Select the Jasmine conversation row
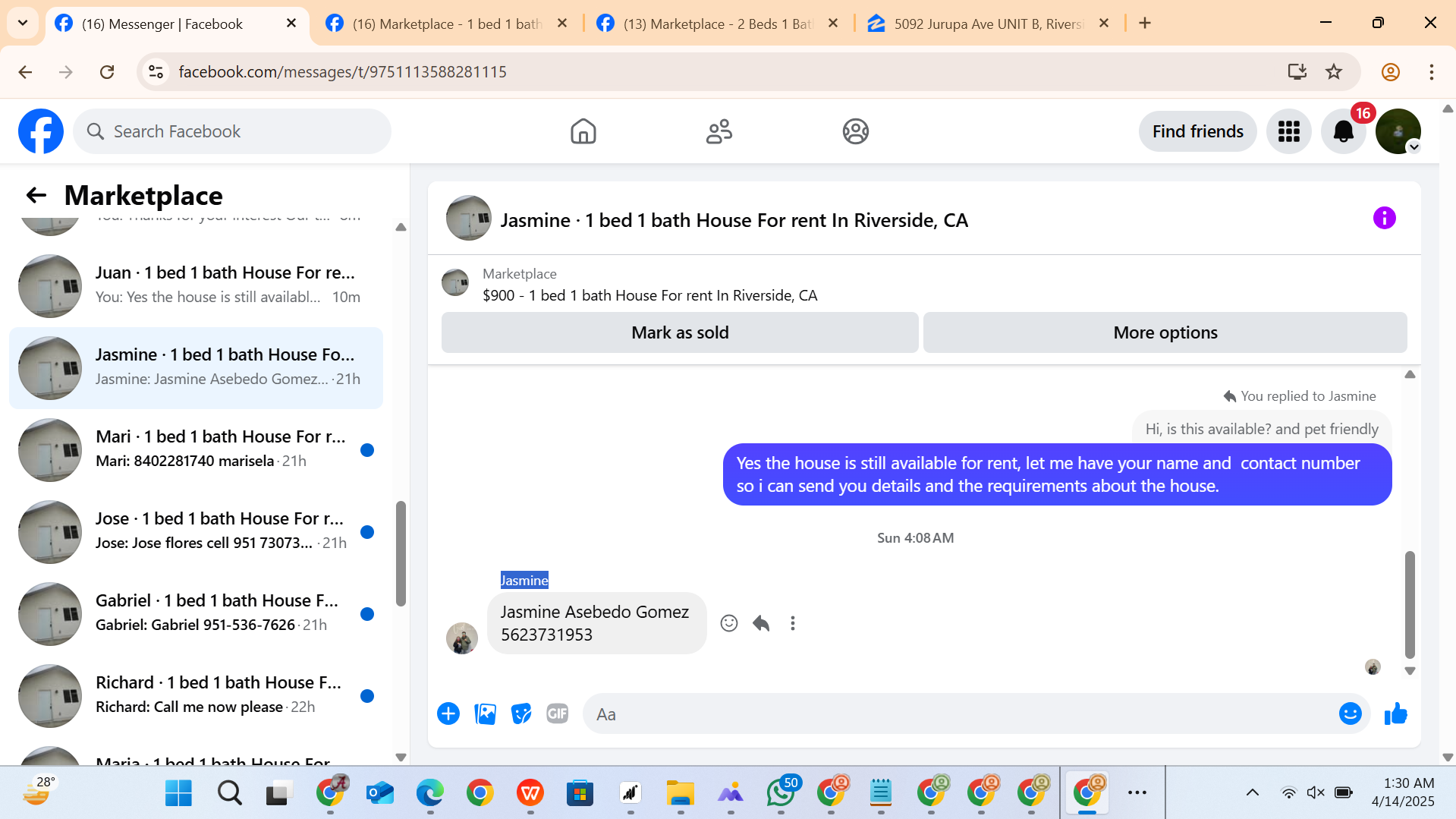This screenshot has height=819, width=1456. coord(196,368)
